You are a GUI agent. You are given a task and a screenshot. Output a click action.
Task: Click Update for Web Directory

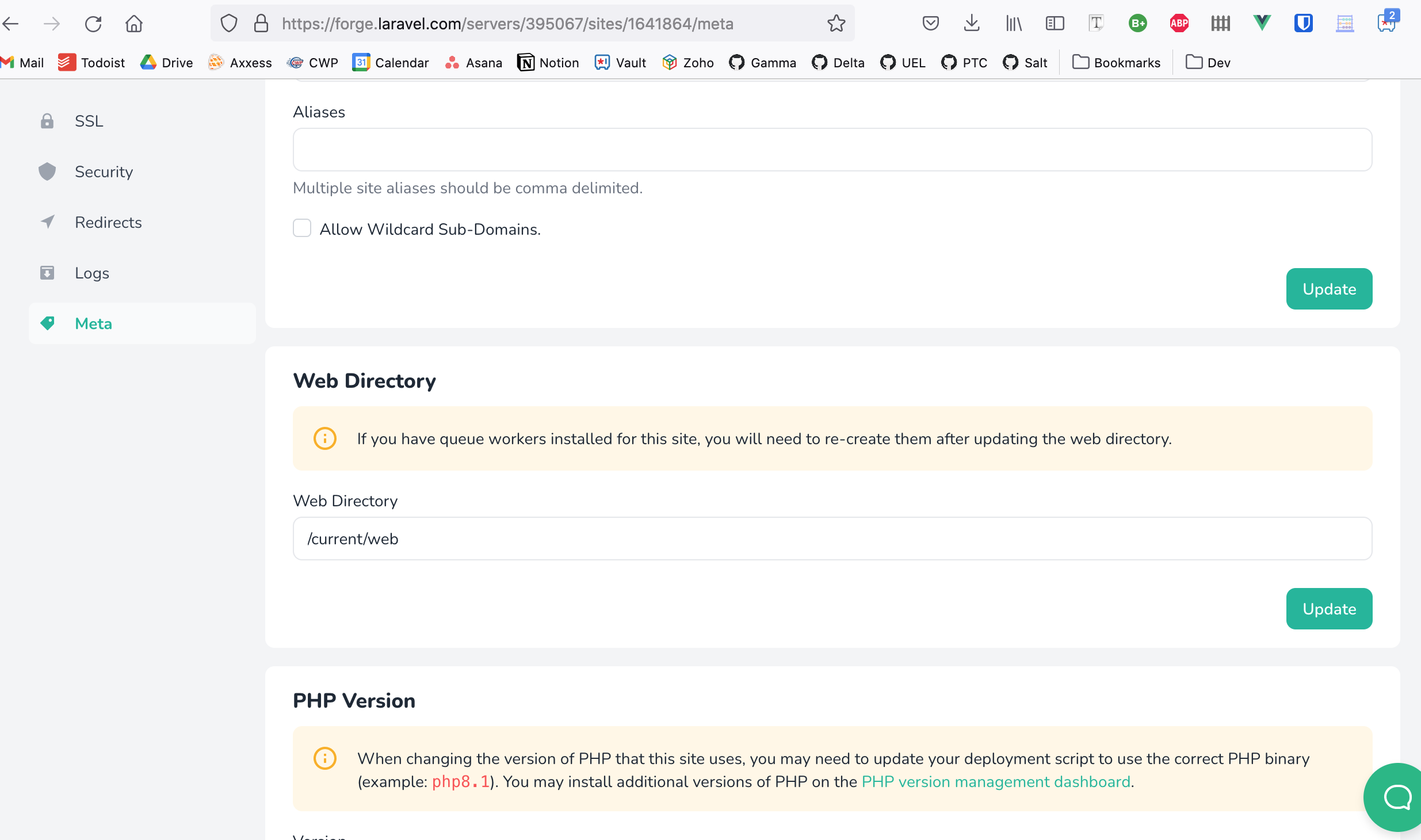pyautogui.click(x=1329, y=609)
